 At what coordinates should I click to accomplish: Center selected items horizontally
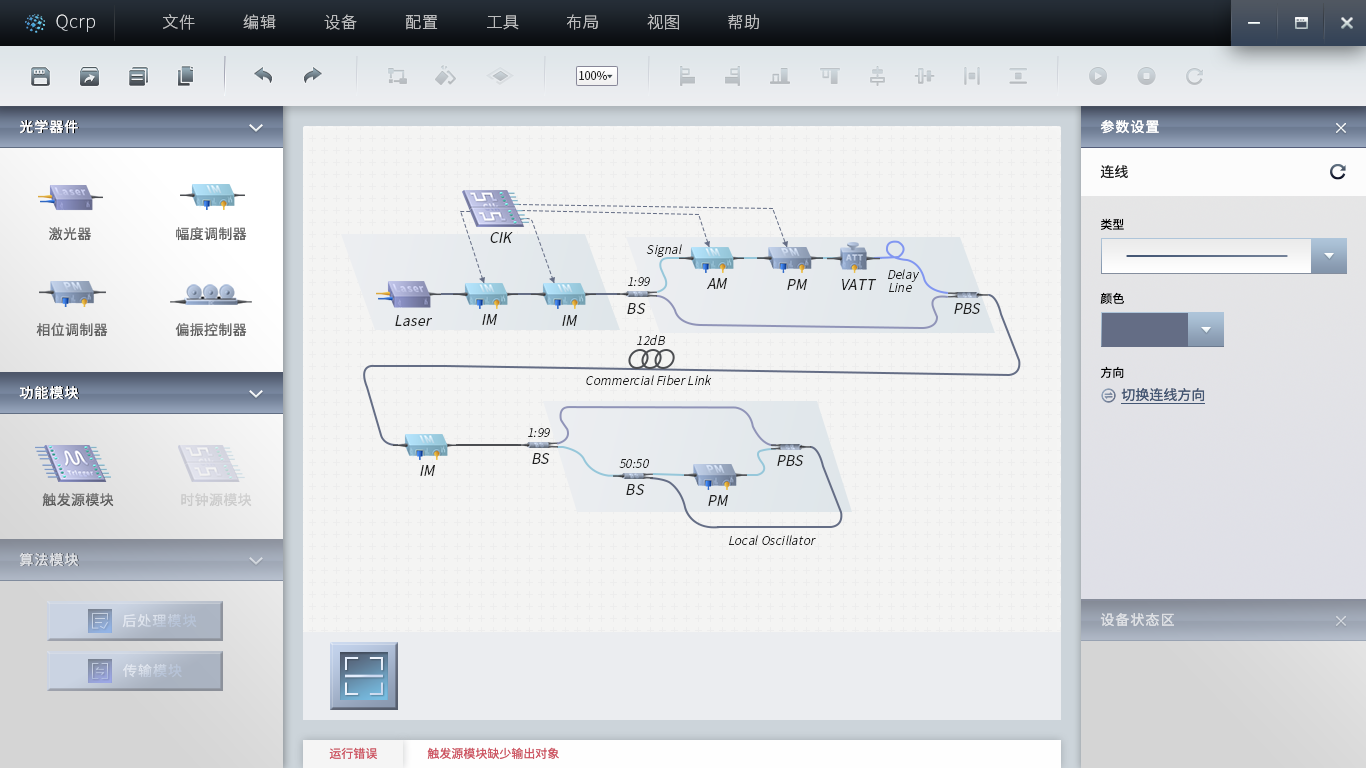tap(877, 76)
